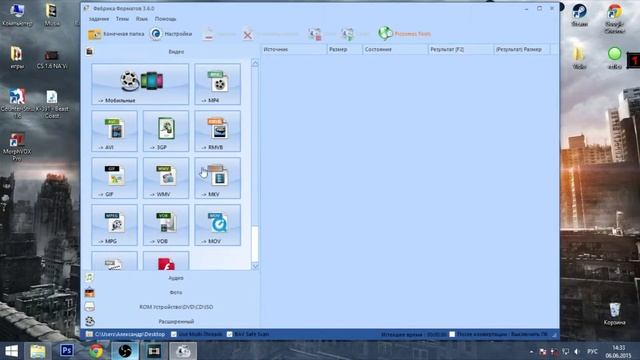Choose the AVI conversion tile
640x360 pixels.
tap(114, 131)
